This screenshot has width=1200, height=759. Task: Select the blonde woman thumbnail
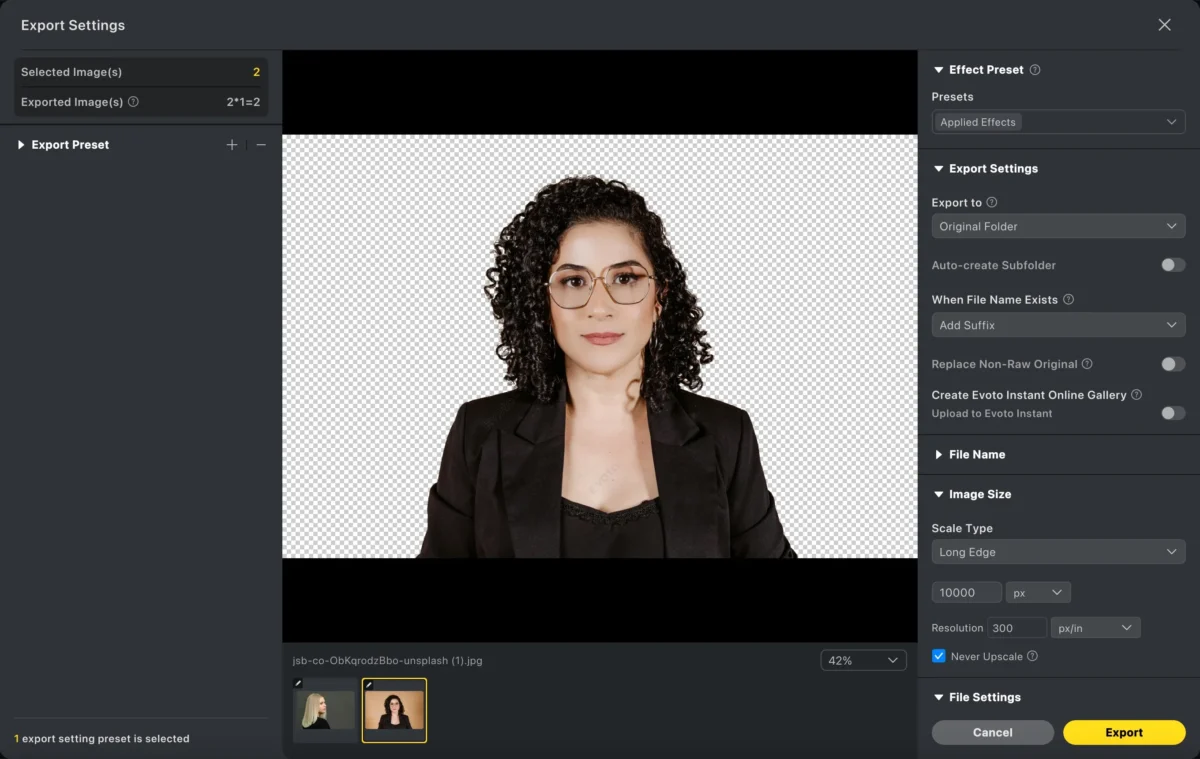tap(324, 710)
